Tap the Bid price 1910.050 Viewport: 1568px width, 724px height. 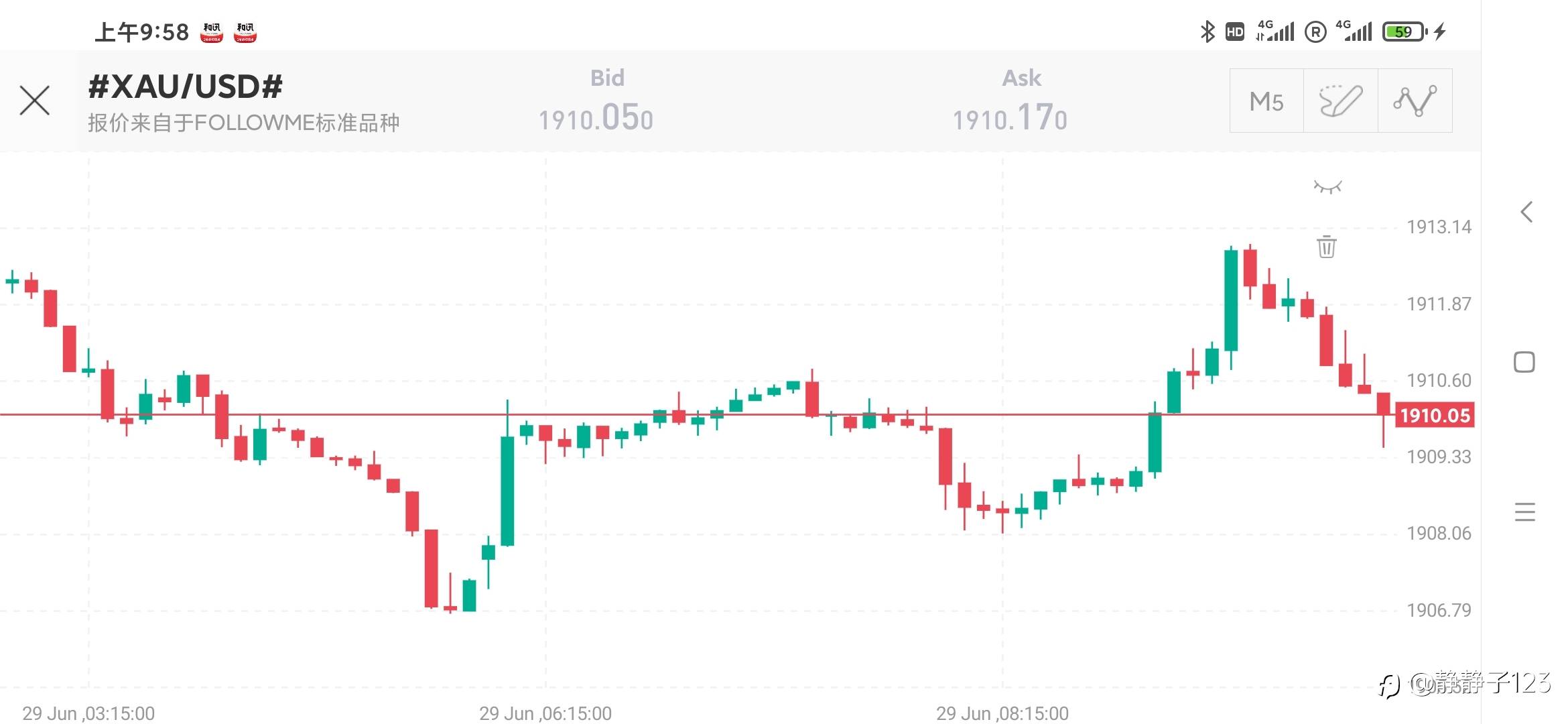click(x=596, y=119)
